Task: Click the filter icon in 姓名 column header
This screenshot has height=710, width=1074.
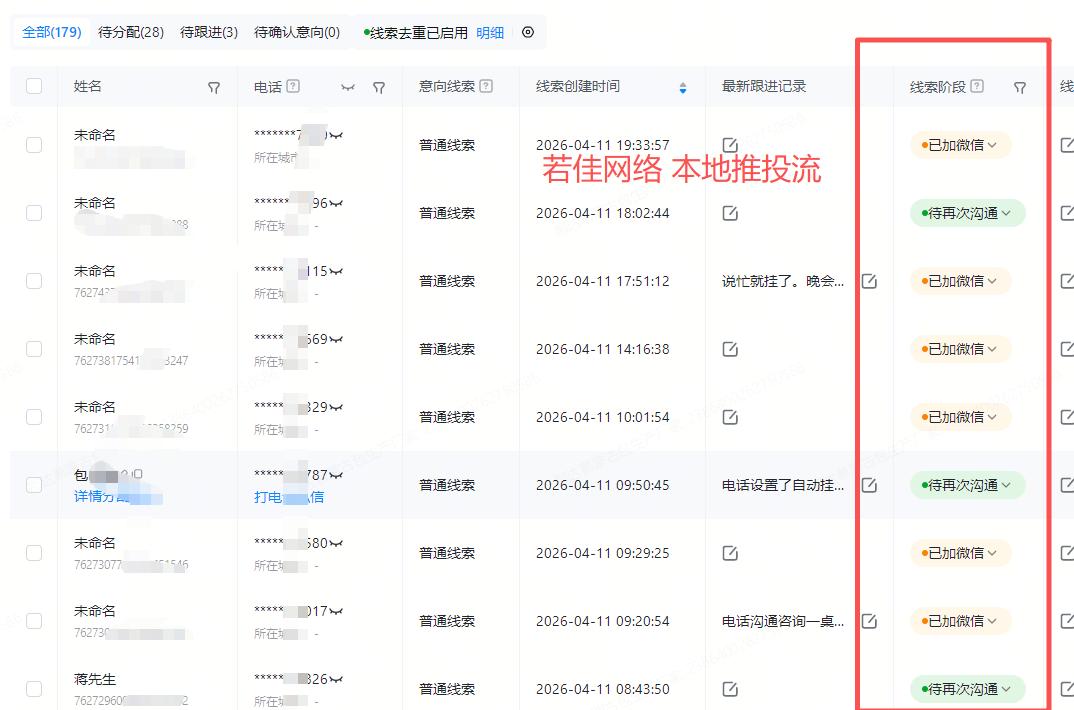Action: tap(214, 87)
